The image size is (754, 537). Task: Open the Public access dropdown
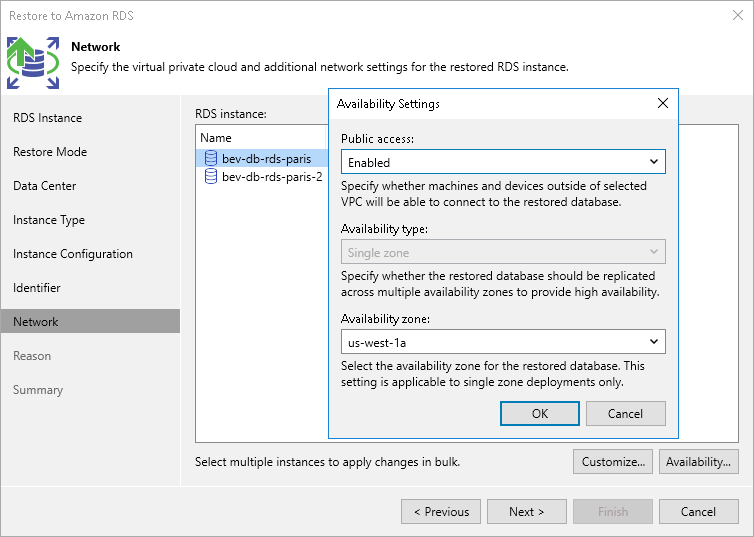point(503,162)
